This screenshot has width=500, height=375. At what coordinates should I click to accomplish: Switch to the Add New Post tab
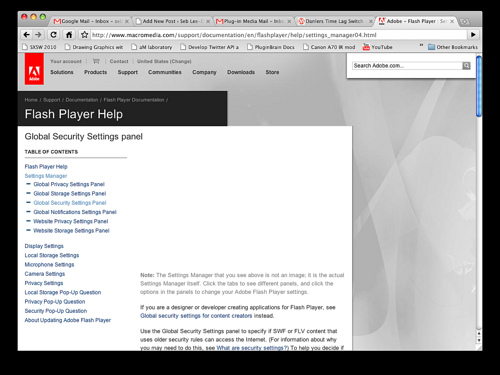pos(172,21)
